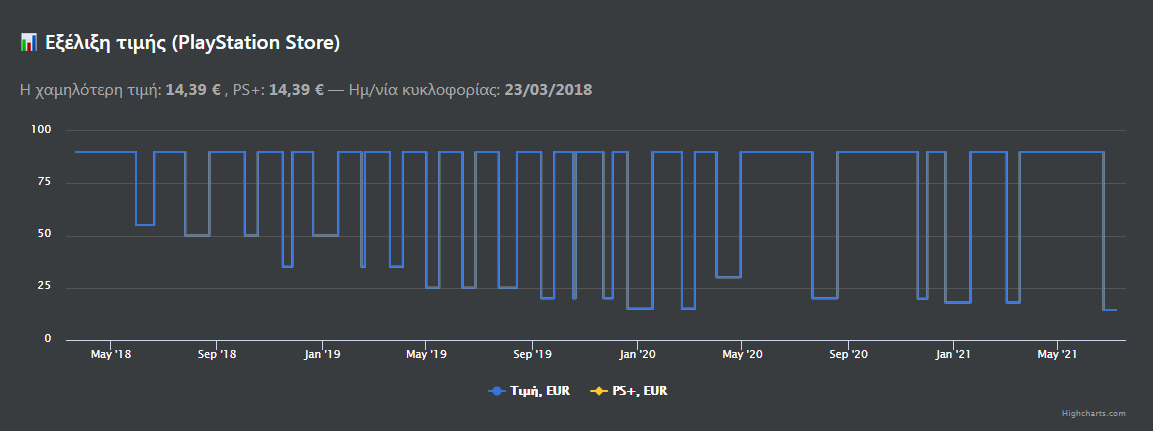The image size is (1153, 431).
Task: Click the 100 y-axis label
Action: (x=41, y=130)
